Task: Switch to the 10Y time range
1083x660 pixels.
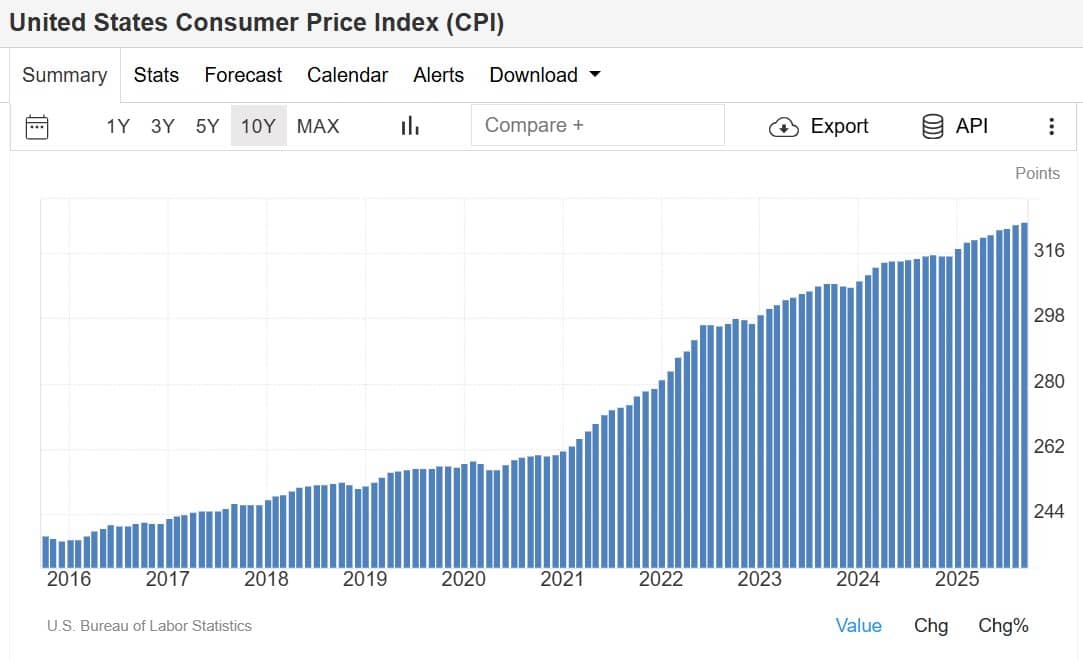Action: pyautogui.click(x=258, y=126)
